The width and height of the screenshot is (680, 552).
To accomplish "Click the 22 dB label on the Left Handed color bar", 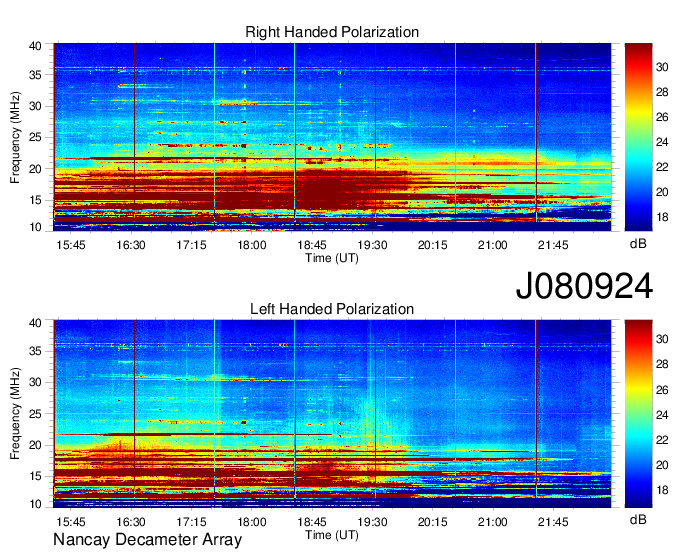I will coord(662,440).
